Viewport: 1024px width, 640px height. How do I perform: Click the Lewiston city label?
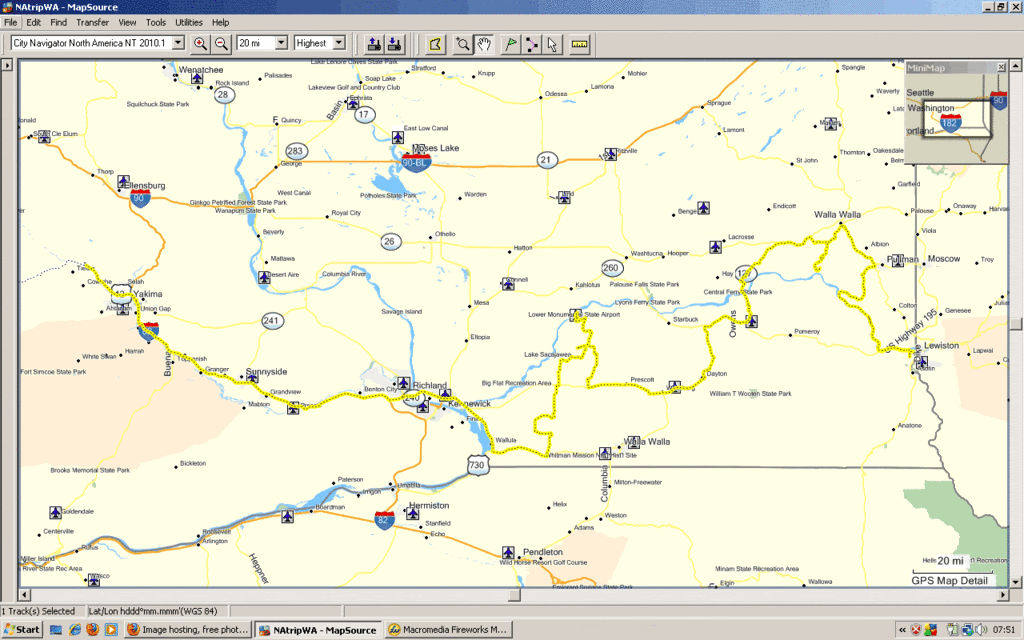coord(941,345)
